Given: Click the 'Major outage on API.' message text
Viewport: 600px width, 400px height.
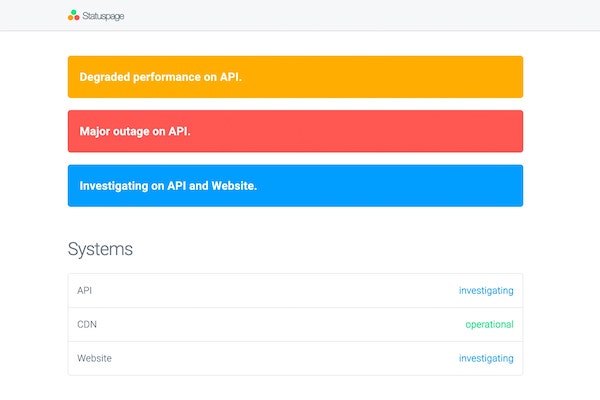Looking at the screenshot, I should (135, 131).
